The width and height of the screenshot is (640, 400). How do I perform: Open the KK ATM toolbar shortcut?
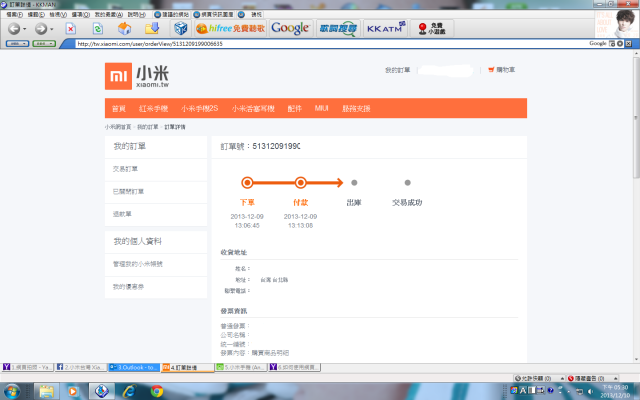(x=385, y=28)
